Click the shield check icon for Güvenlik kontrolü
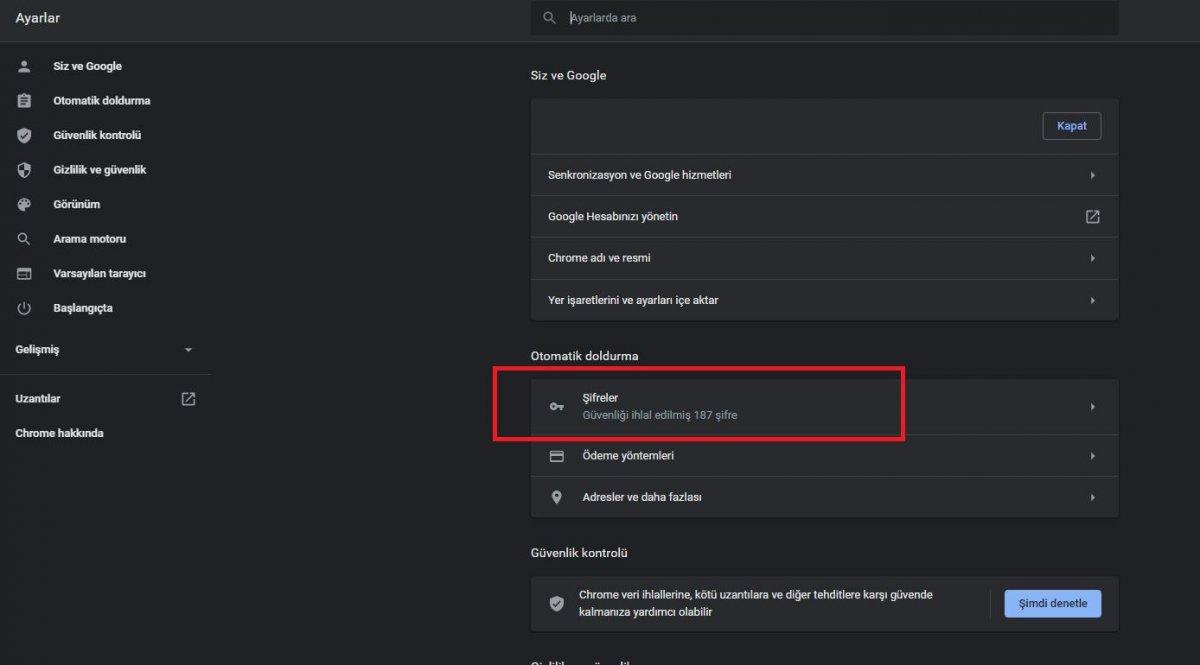Image resolution: width=1200 pixels, height=665 pixels. 24,135
